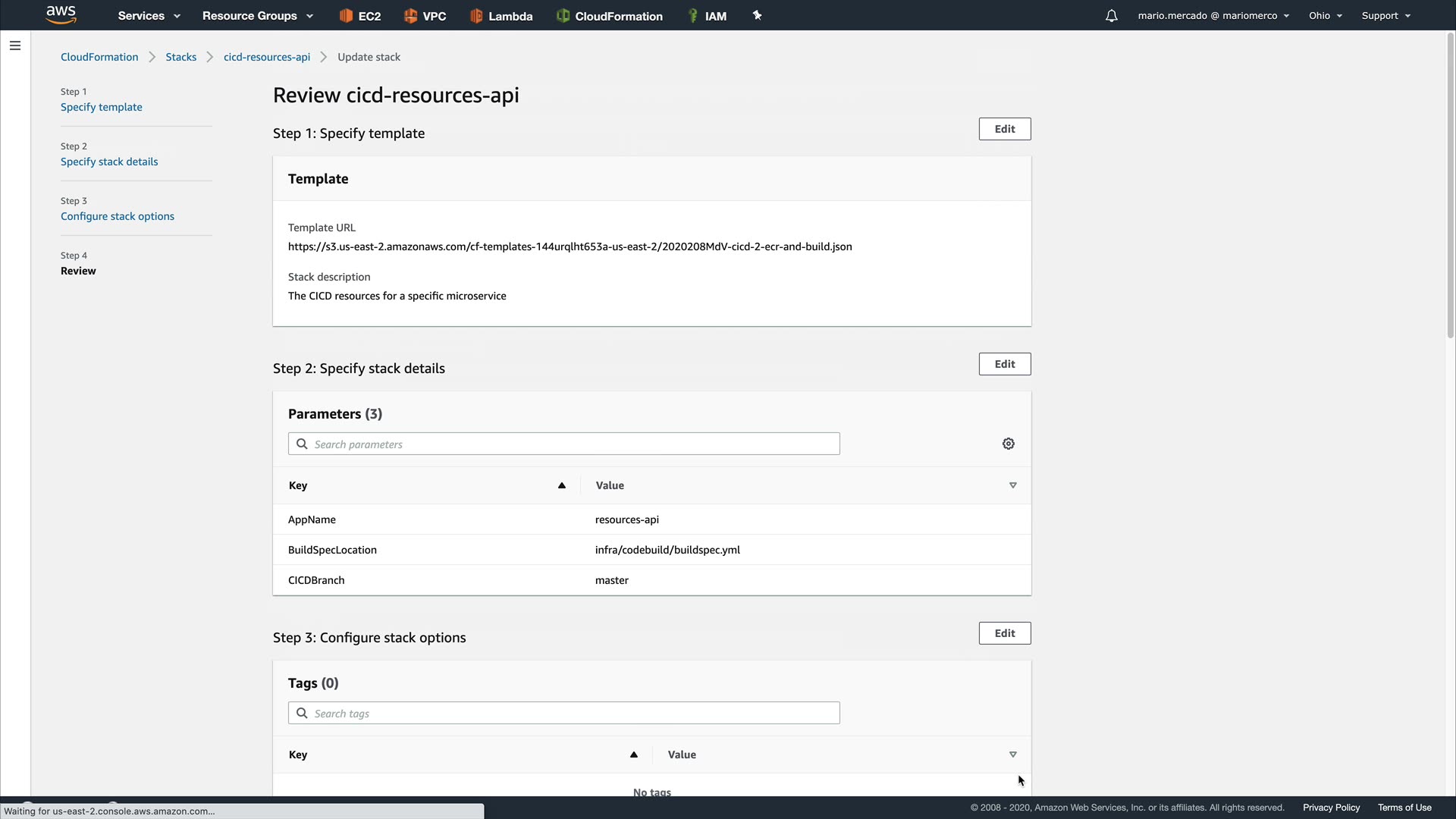Open the Support menu

(x=1385, y=16)
